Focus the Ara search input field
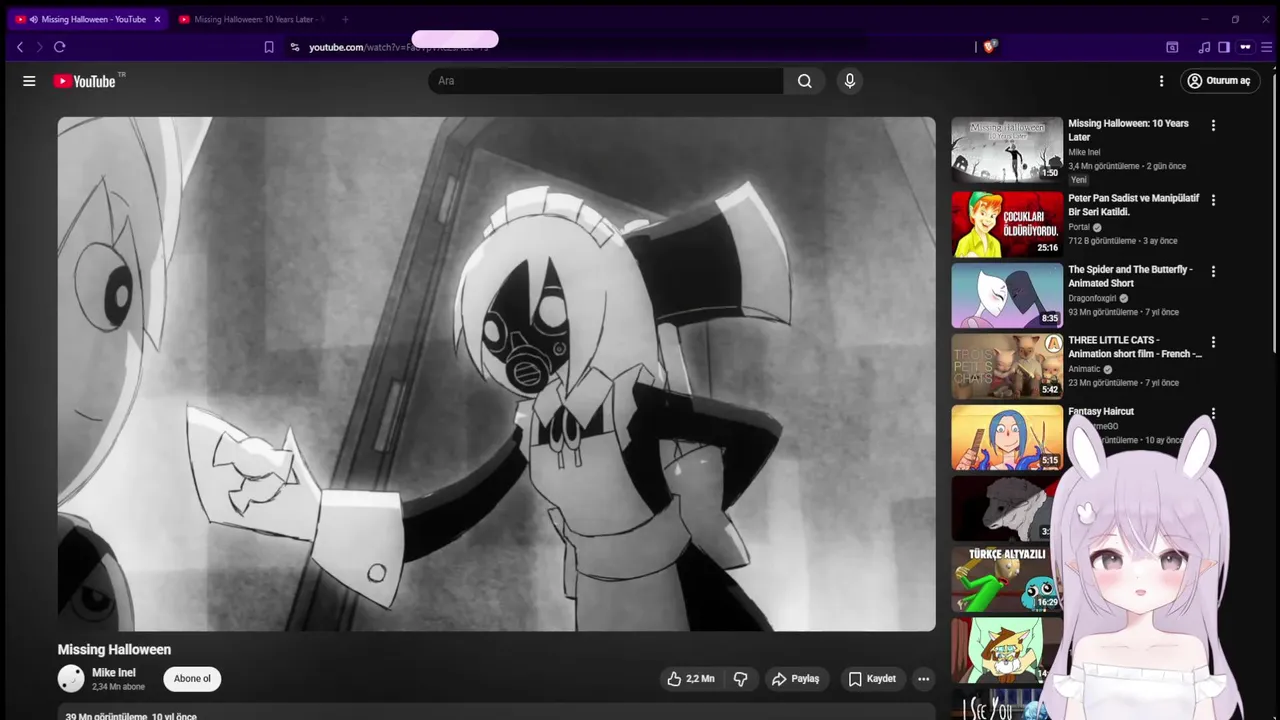 pyautogui.click(x=606, y=81)
